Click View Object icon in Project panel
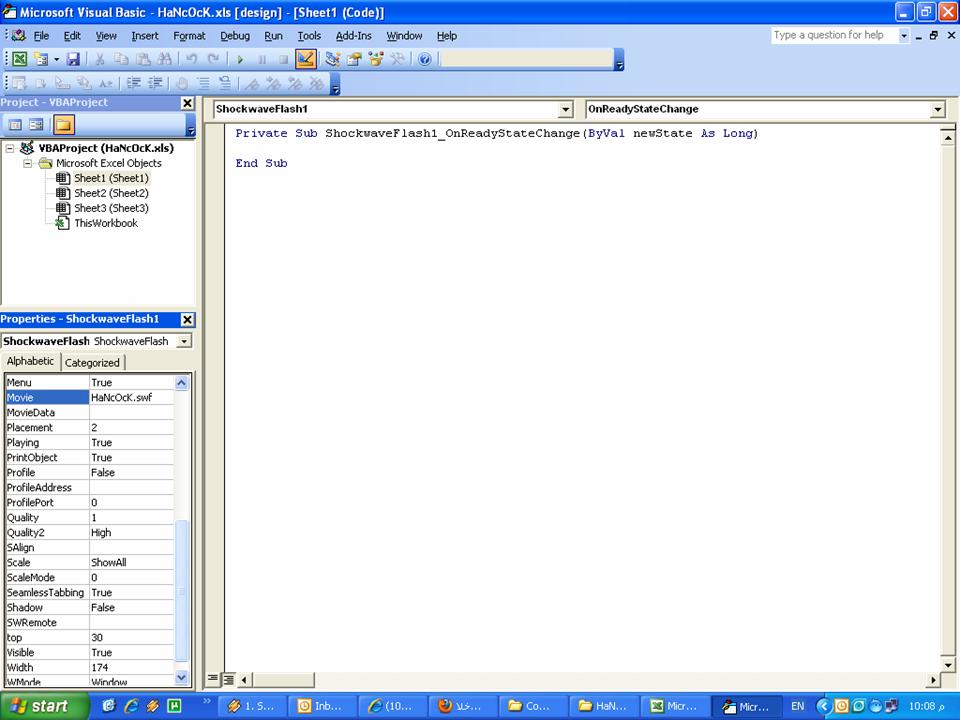 [x=36, y=125]
